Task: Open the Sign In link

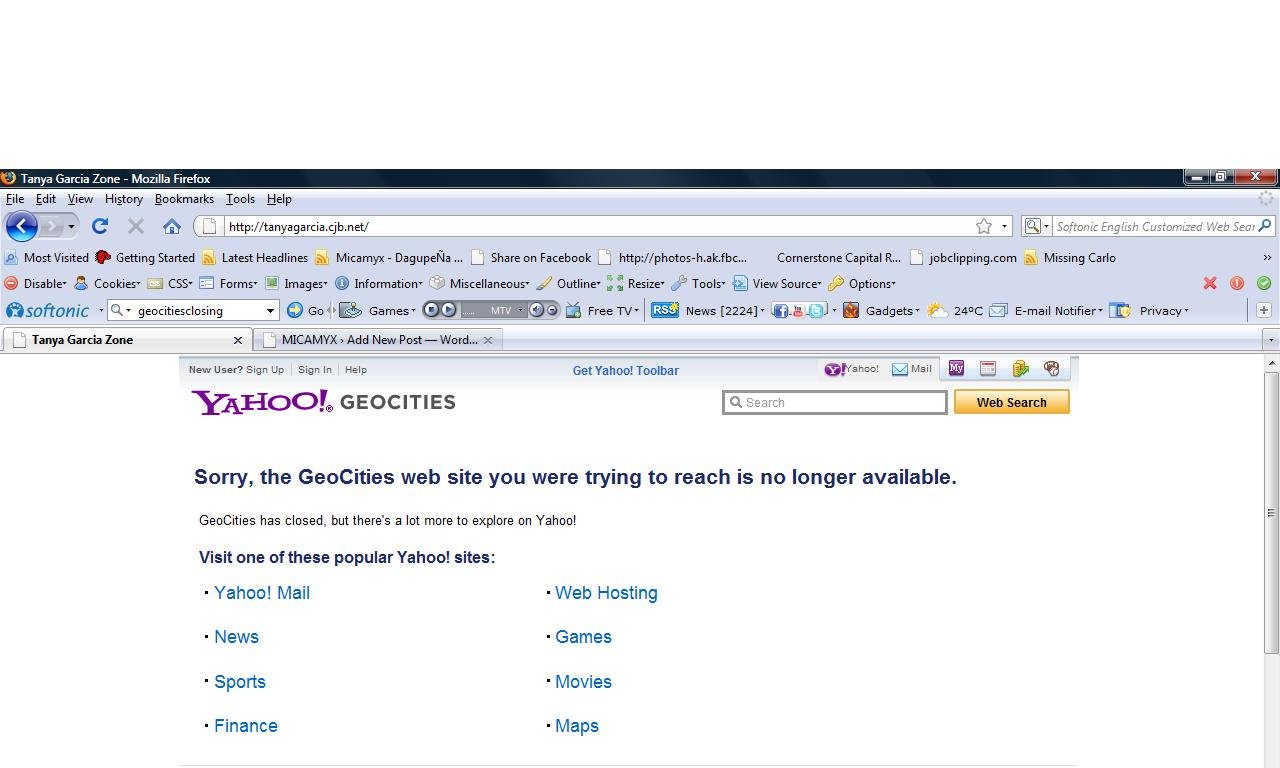Action: click(x=315, y=369)
